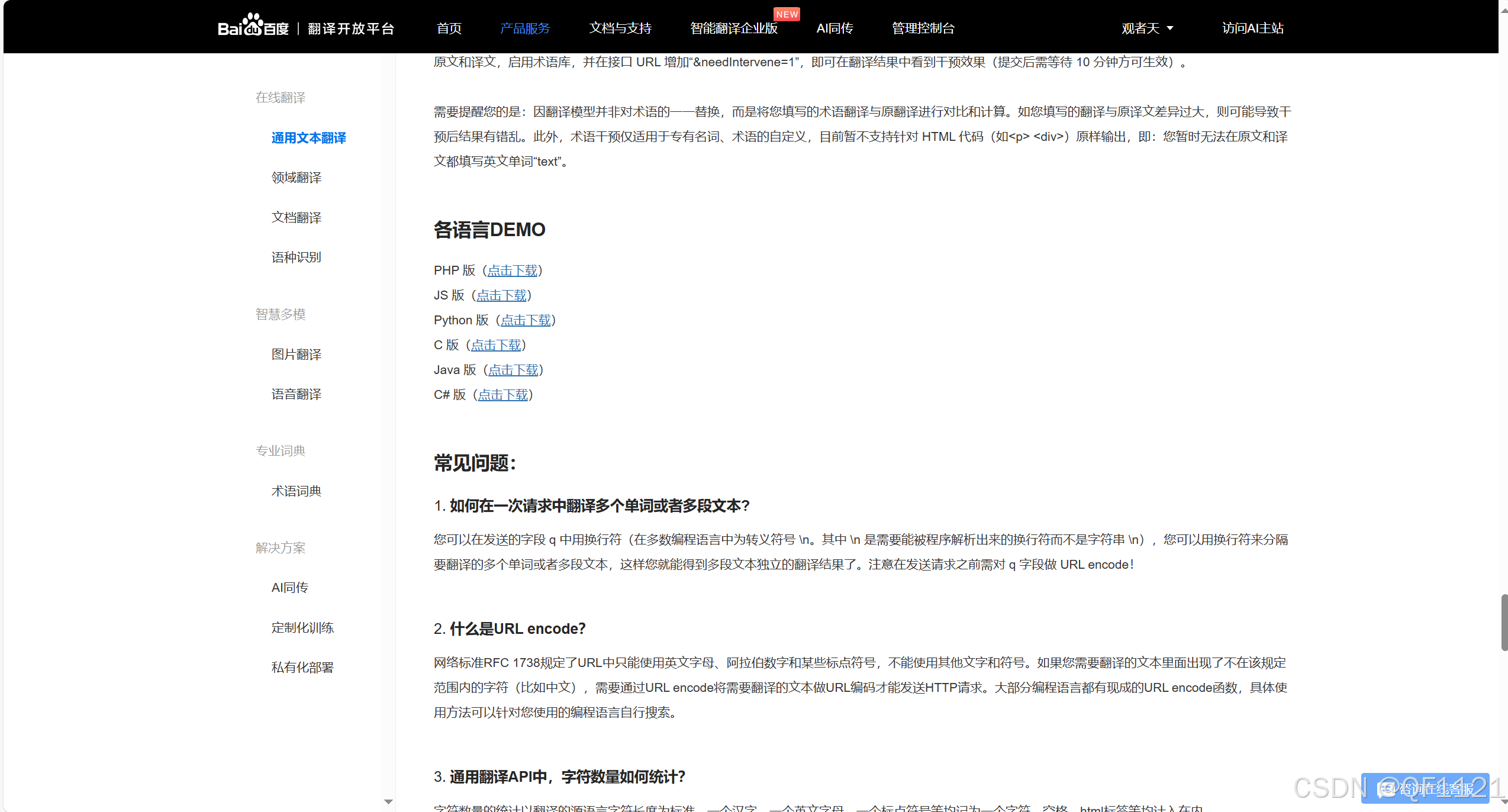Click the sidebar scroll-down arrow

[388, 801]
